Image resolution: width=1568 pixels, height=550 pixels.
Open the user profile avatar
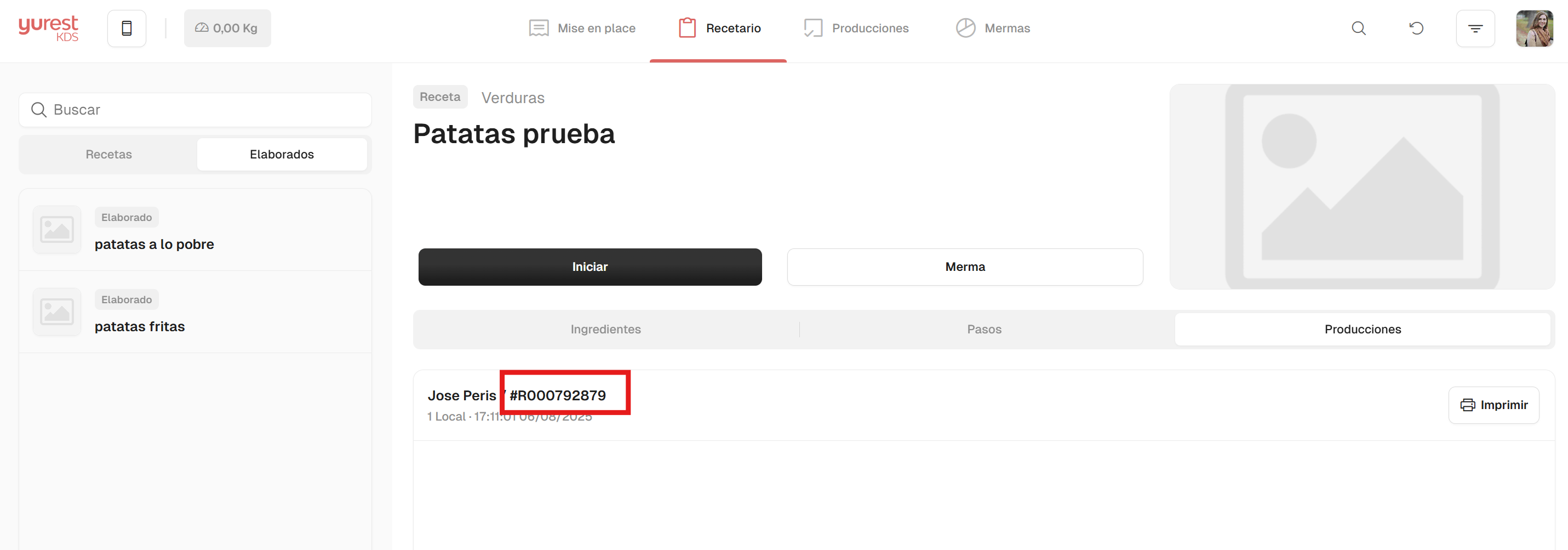point(1534,29)
